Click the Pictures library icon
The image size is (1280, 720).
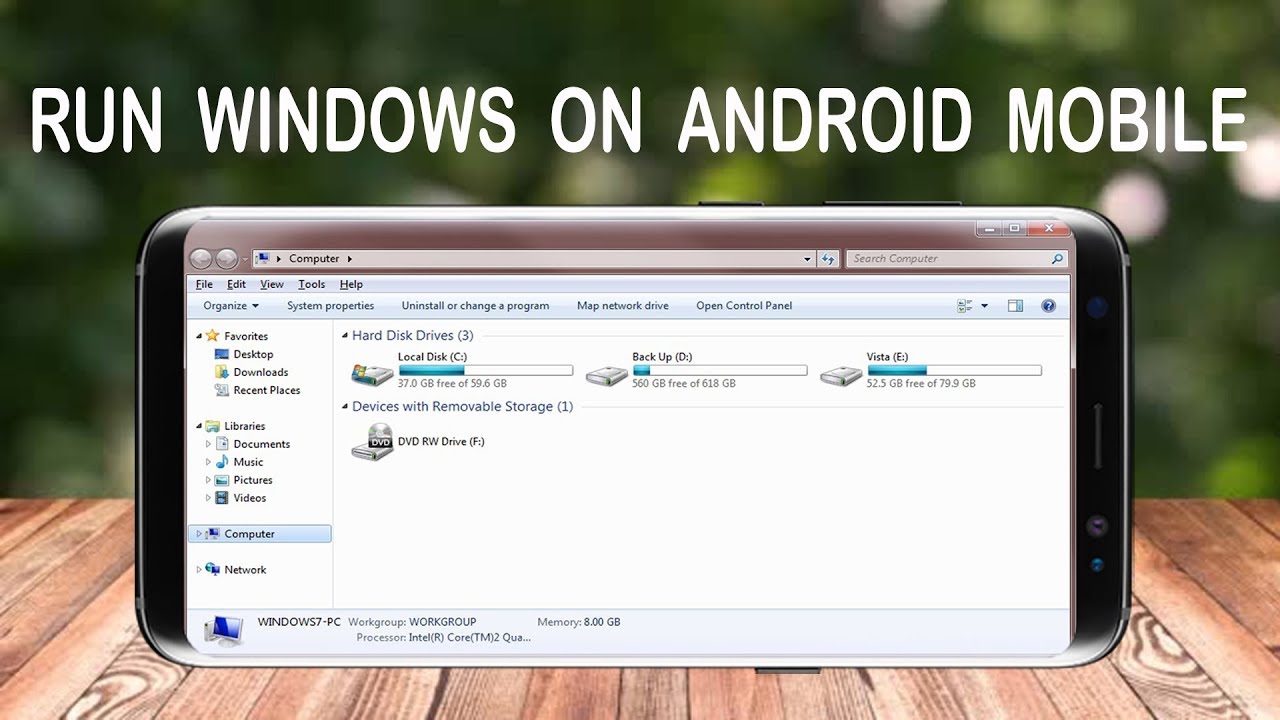click(222, 480)
